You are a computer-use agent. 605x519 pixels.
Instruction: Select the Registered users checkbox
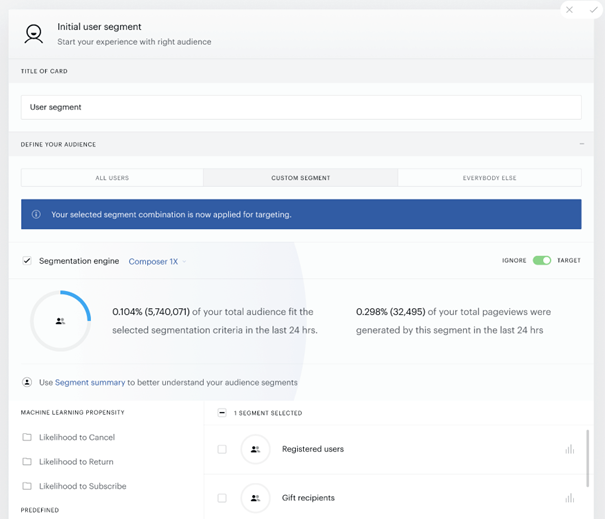pyautogui.click(x=222, y=449)
